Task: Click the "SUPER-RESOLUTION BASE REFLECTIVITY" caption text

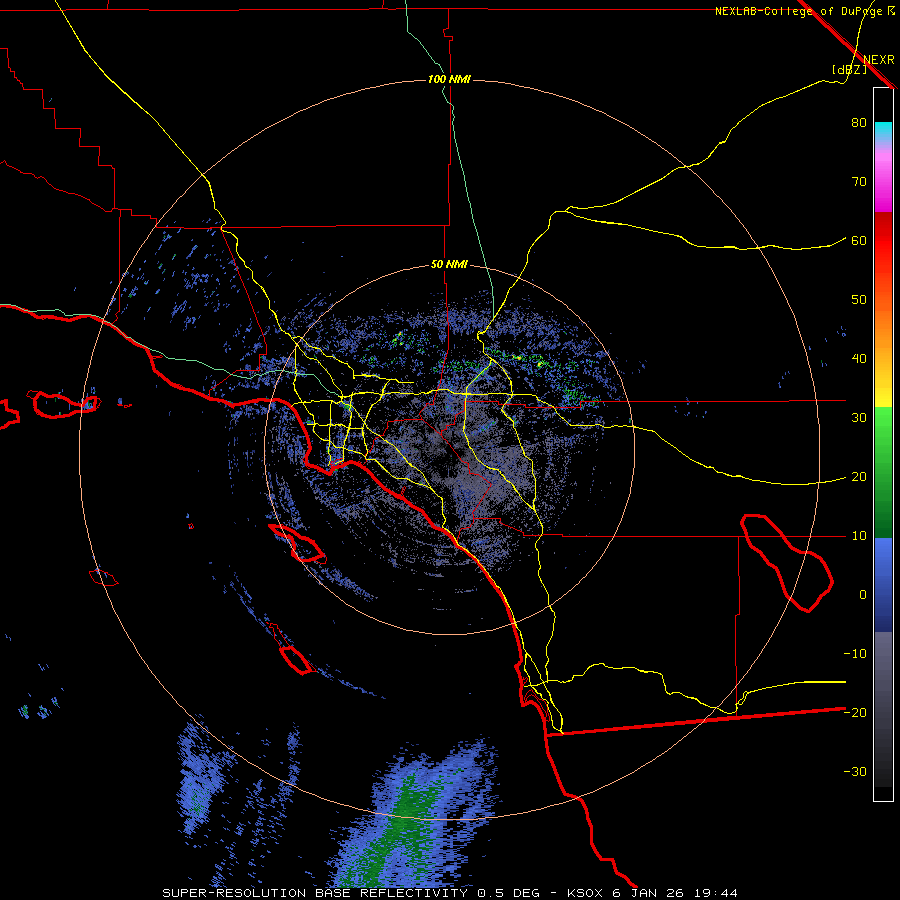Action: [315, 893]
